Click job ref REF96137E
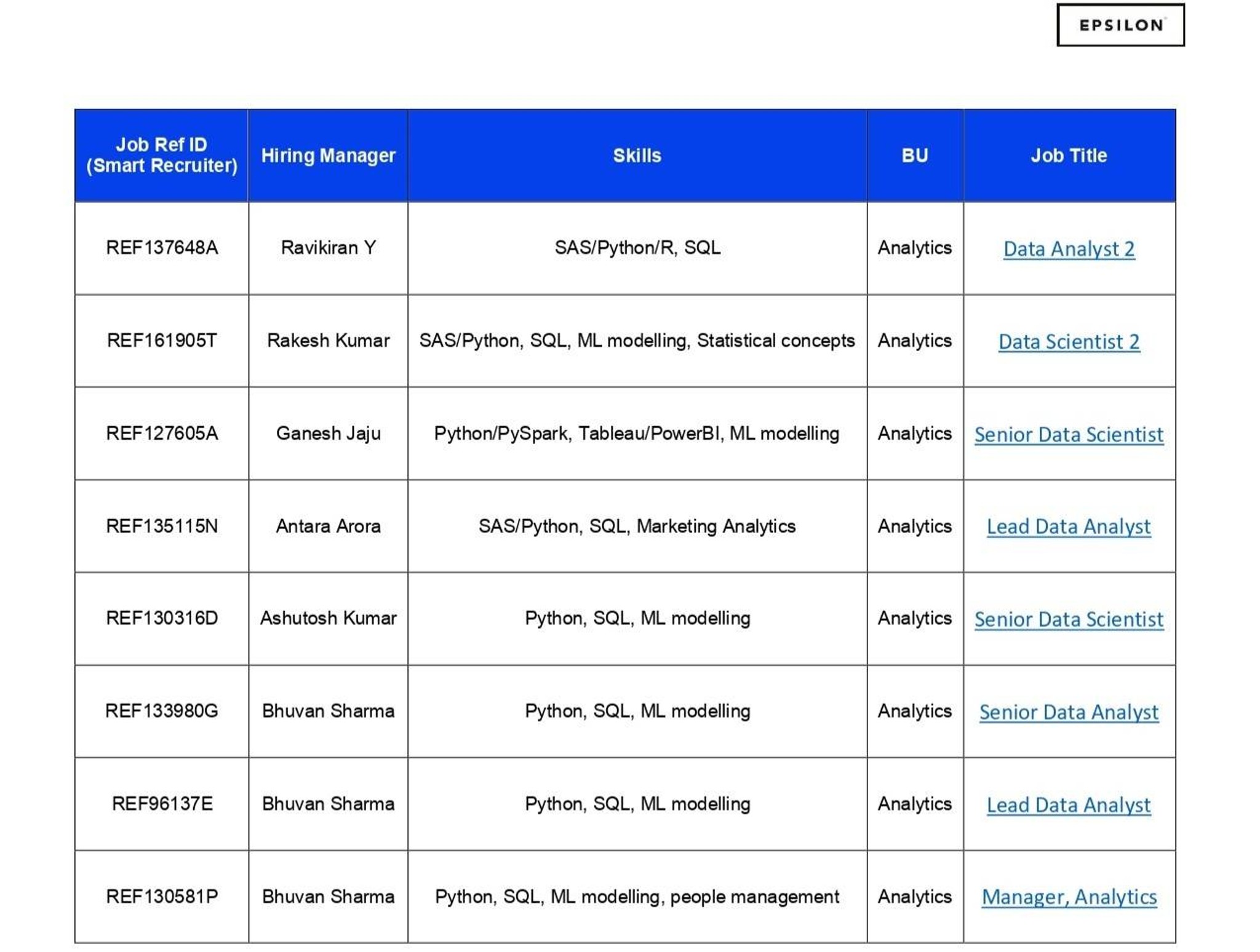 (x=162, y=803)
